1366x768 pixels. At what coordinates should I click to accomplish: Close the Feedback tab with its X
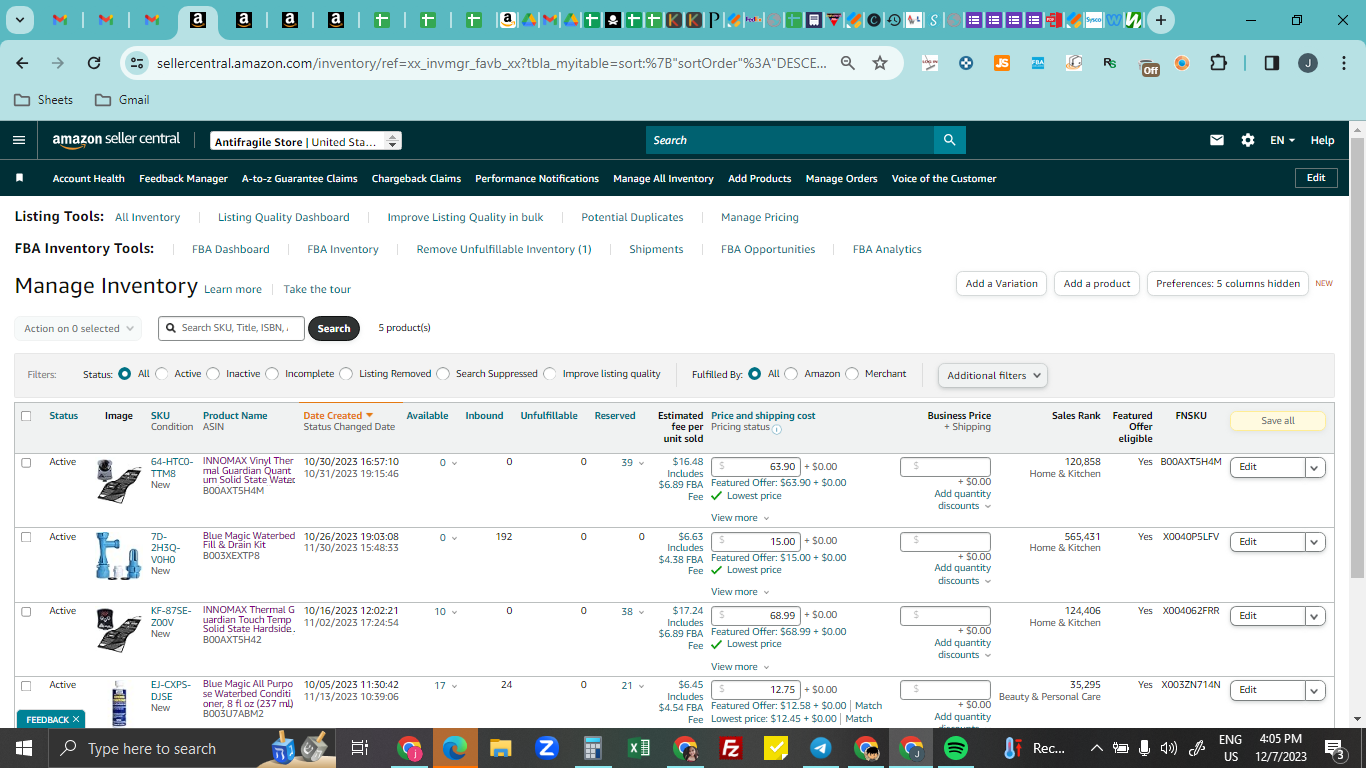point(76,719)
